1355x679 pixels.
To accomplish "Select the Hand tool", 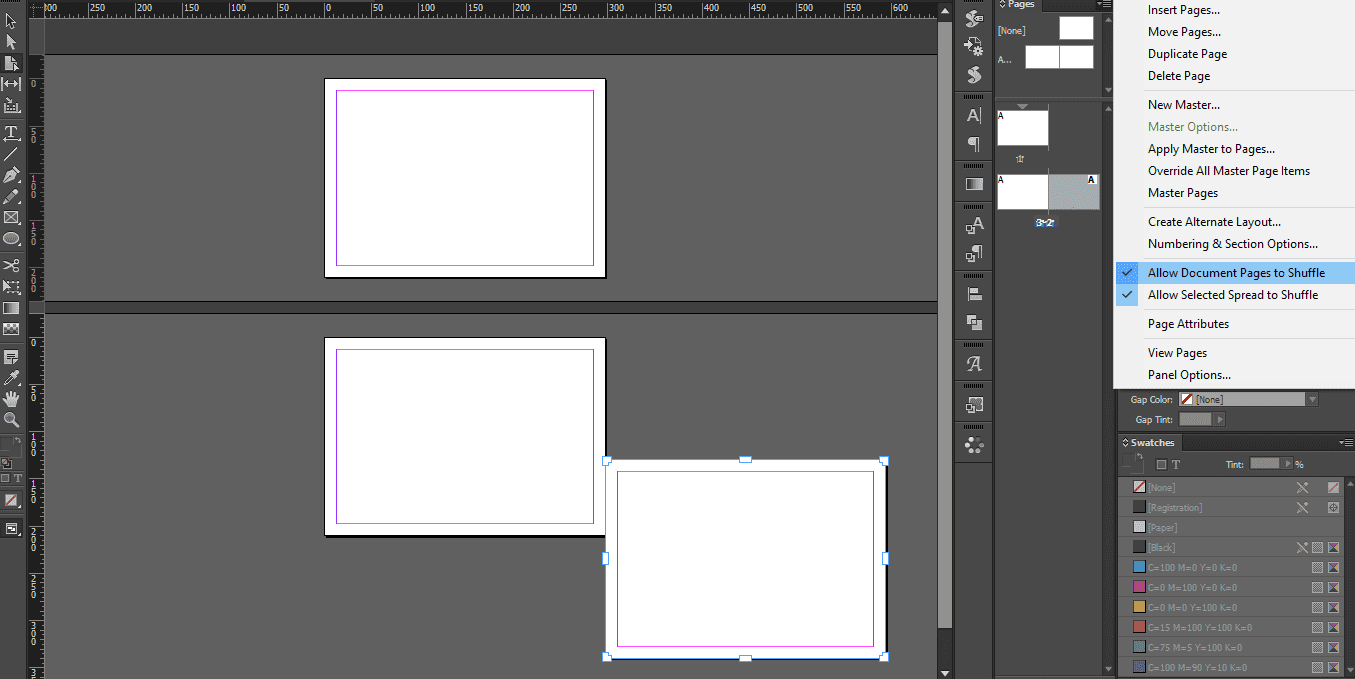I will pos(11,399).
